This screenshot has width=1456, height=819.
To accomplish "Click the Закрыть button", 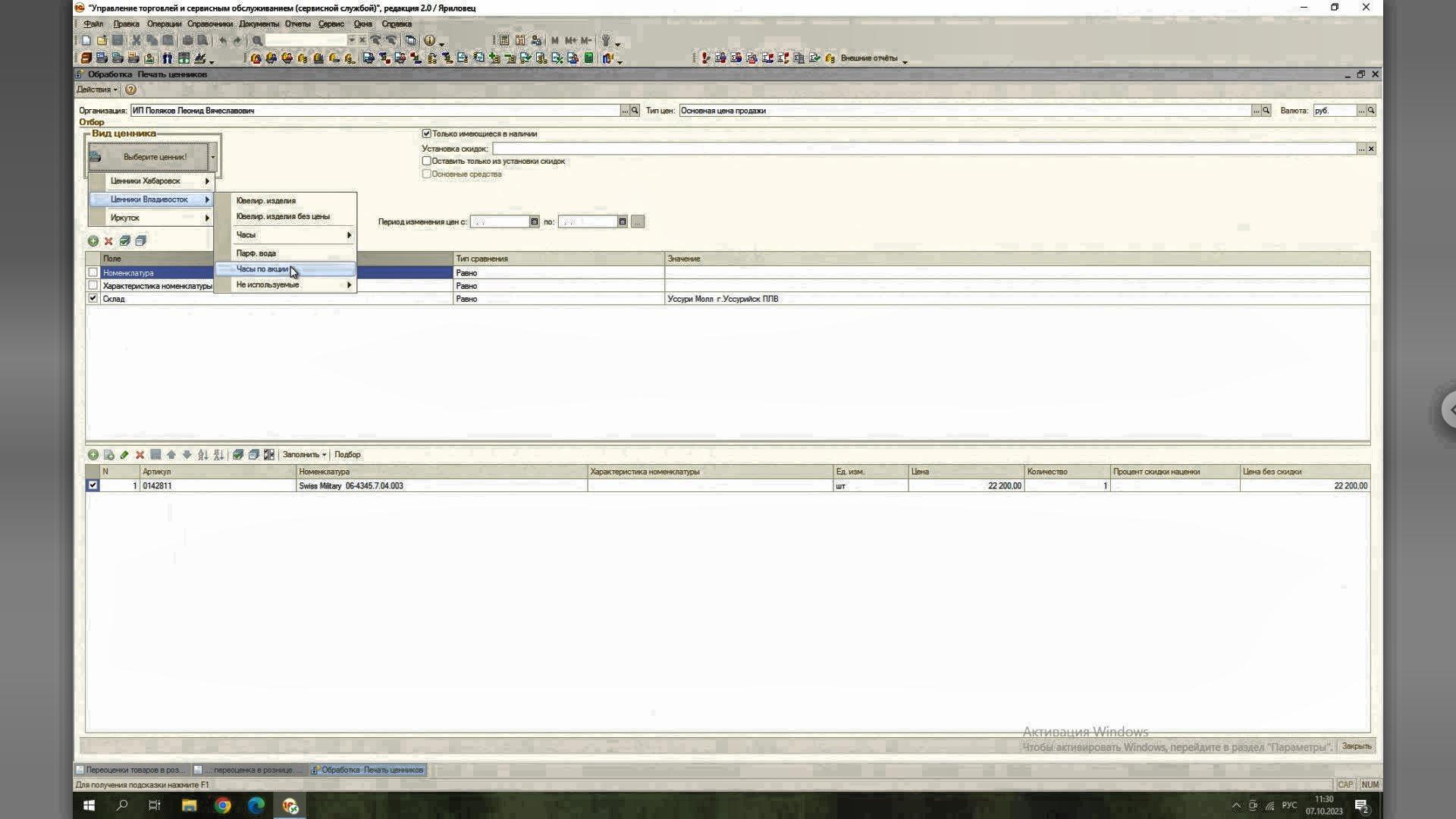I will (x=1356, y=746).
